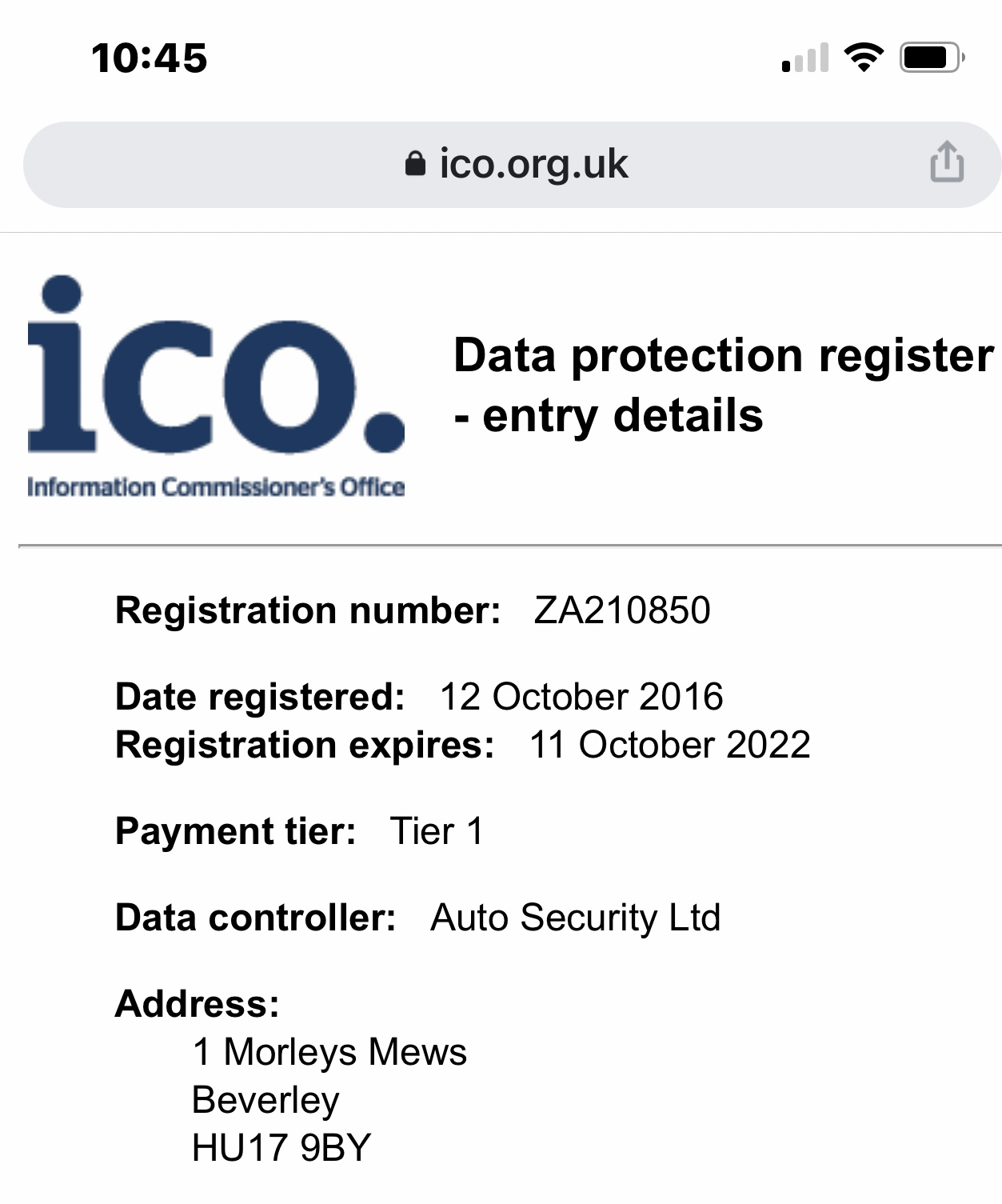Tap the Data protection register heading
Viewport: 1002px width, 1204px height.
click(723, 385)
